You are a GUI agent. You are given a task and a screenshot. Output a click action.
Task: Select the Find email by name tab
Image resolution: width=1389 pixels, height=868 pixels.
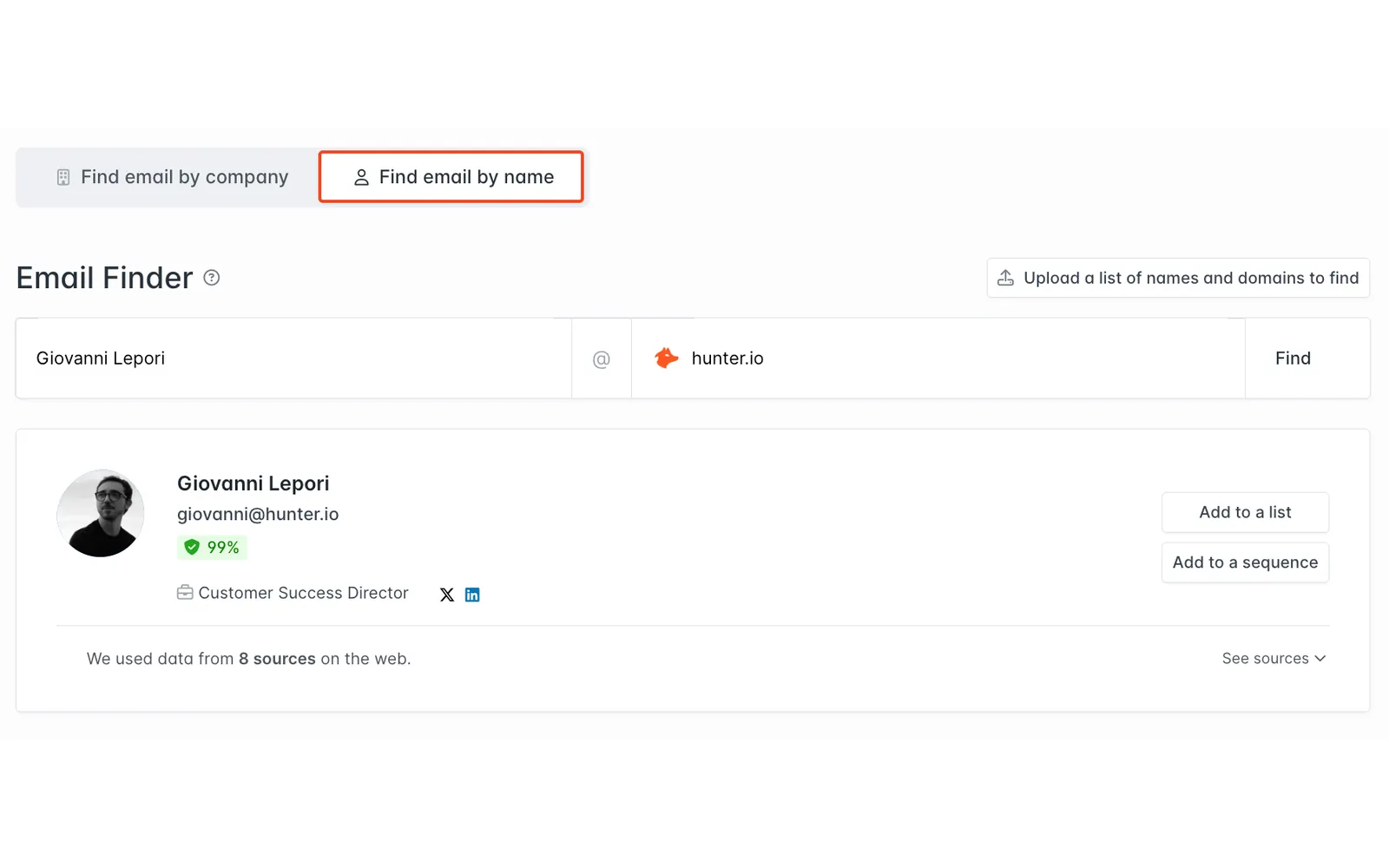pyautogui.click(x=451, y=177)
